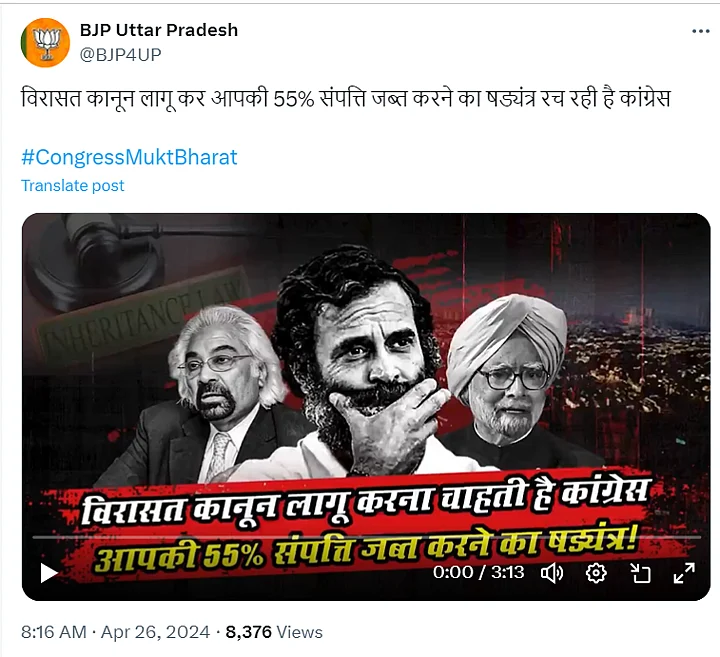The width and height of the screenshot is (720, 657).
Task: Open video settings gear icon
Action: 596,573
